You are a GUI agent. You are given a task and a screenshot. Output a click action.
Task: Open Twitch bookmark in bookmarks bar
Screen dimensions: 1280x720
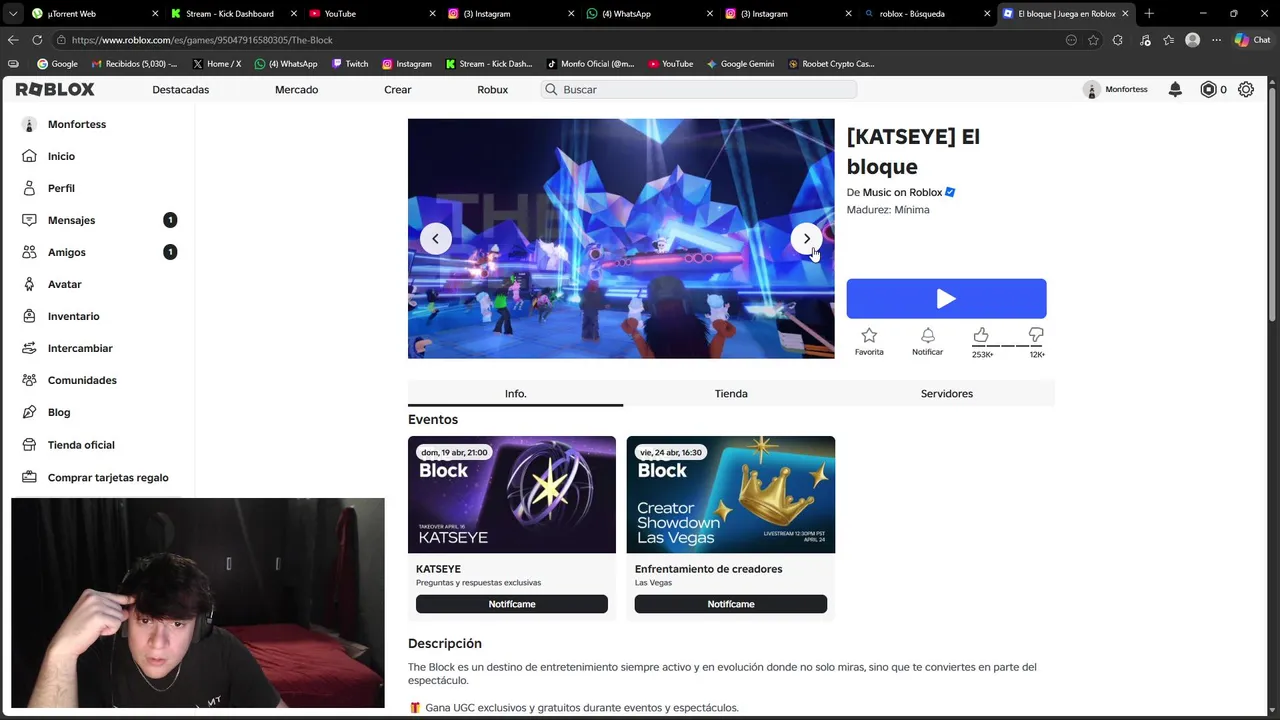click(349, 63)
